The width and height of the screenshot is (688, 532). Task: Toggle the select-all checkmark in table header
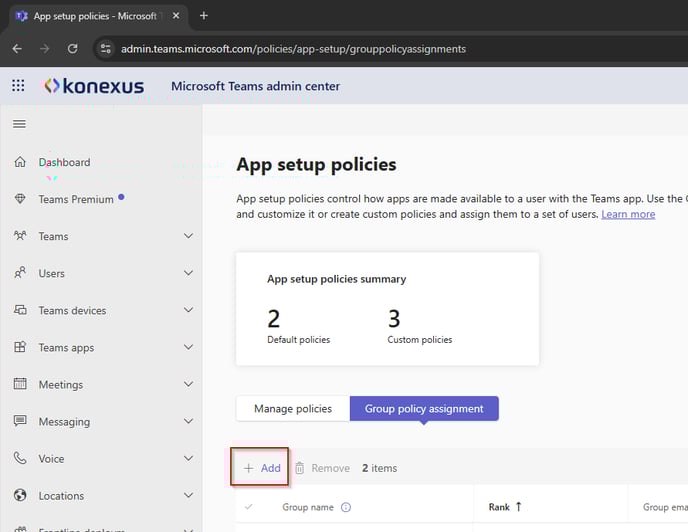tap(248, 507)
